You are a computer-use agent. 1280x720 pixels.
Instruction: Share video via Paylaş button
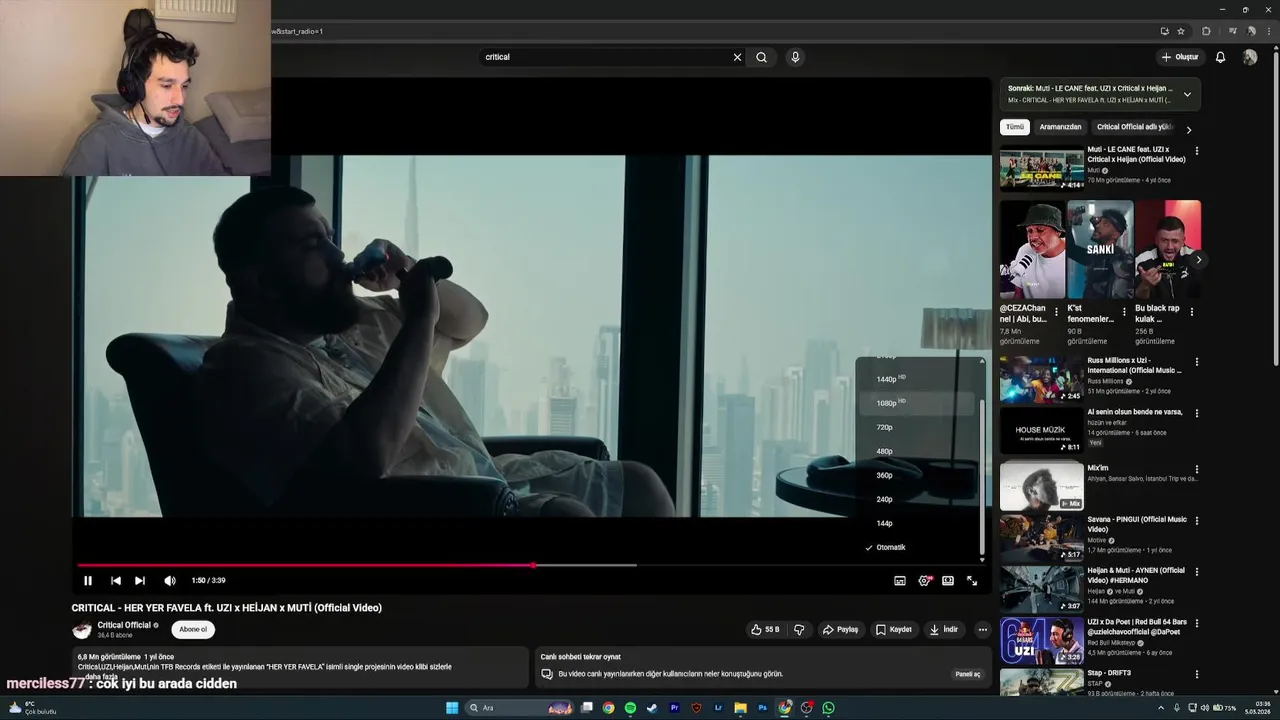[840, 630]
